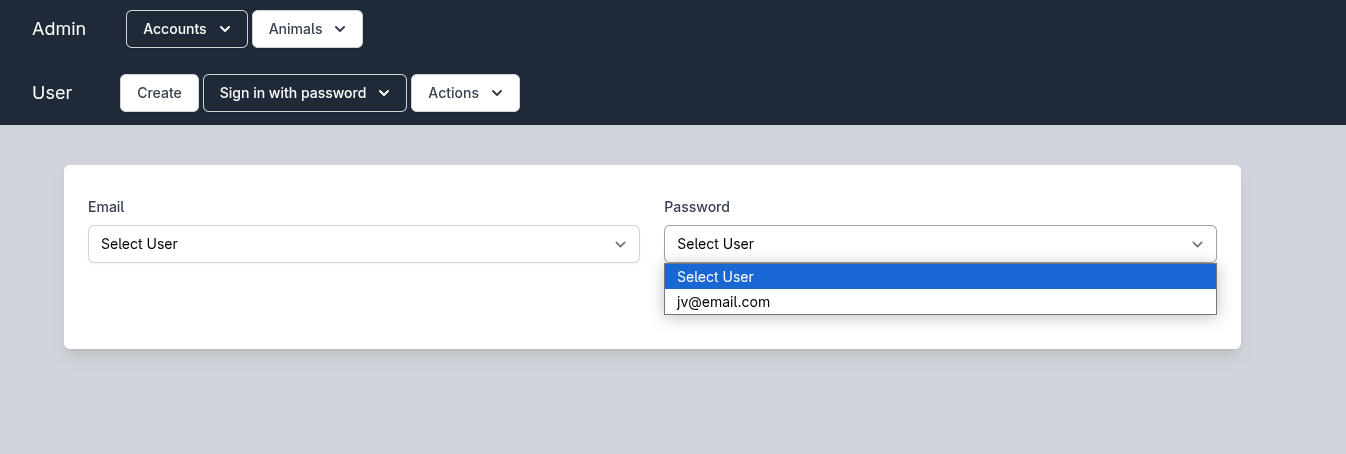Click the chevron icon on Accounts button

(225, 29)
